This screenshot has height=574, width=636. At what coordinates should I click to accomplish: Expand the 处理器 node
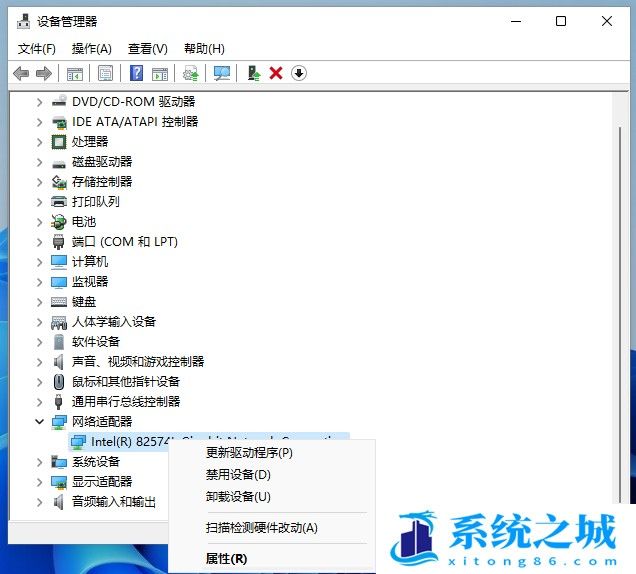click(x=39, y=142)
